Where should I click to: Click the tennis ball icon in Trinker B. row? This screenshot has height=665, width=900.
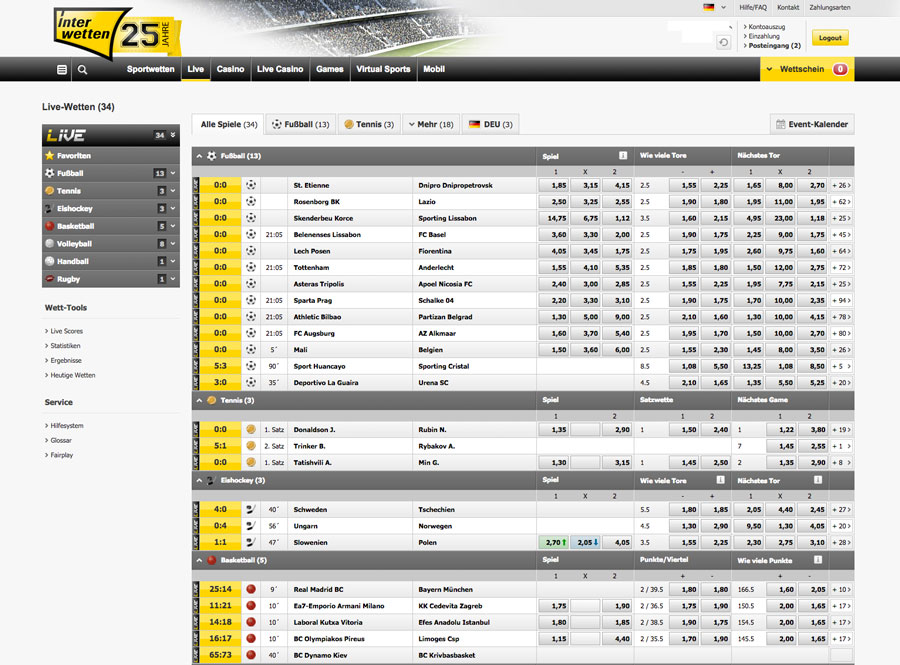[251, 446]
